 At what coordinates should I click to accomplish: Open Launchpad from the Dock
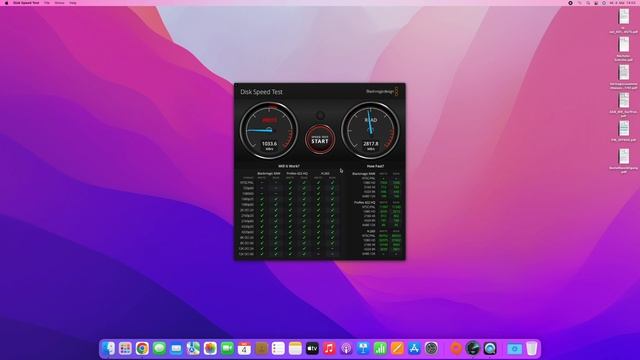[125, 348]
